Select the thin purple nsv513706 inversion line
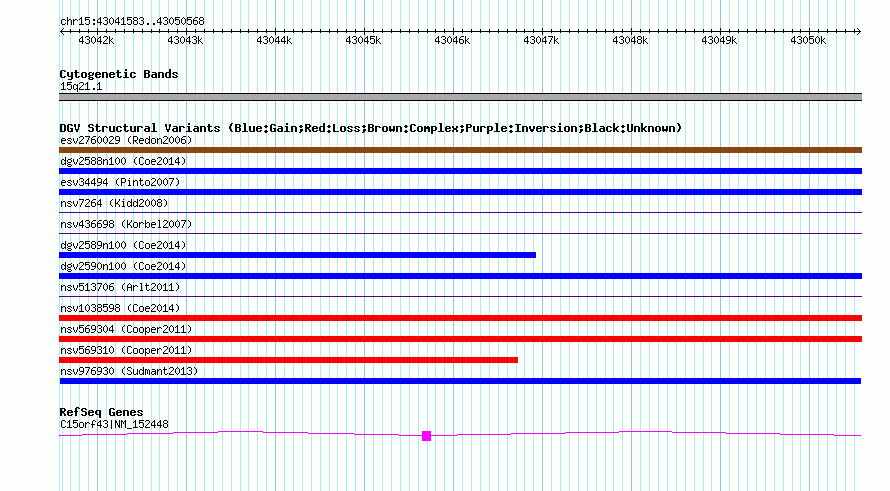The image size is (890, 491). (460, 296)
